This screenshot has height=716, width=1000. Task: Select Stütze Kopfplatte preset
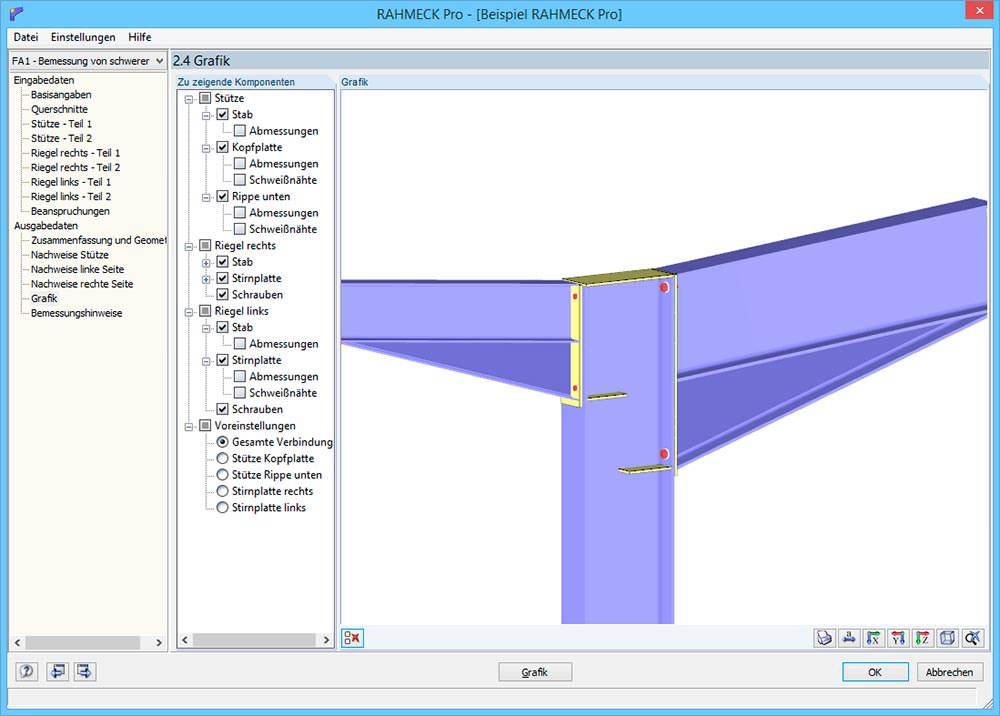click(222, 458)
